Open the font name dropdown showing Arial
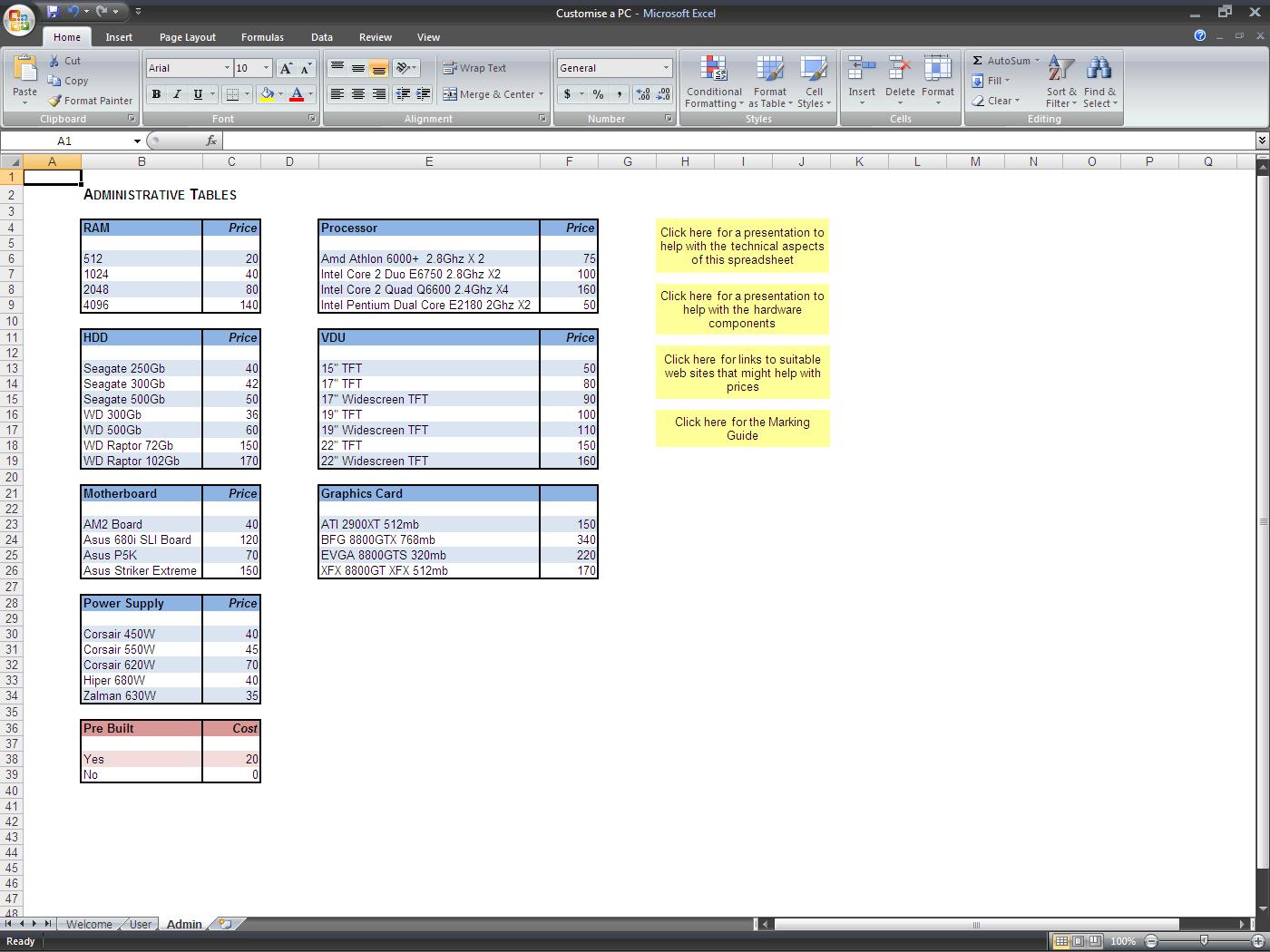 227,68
